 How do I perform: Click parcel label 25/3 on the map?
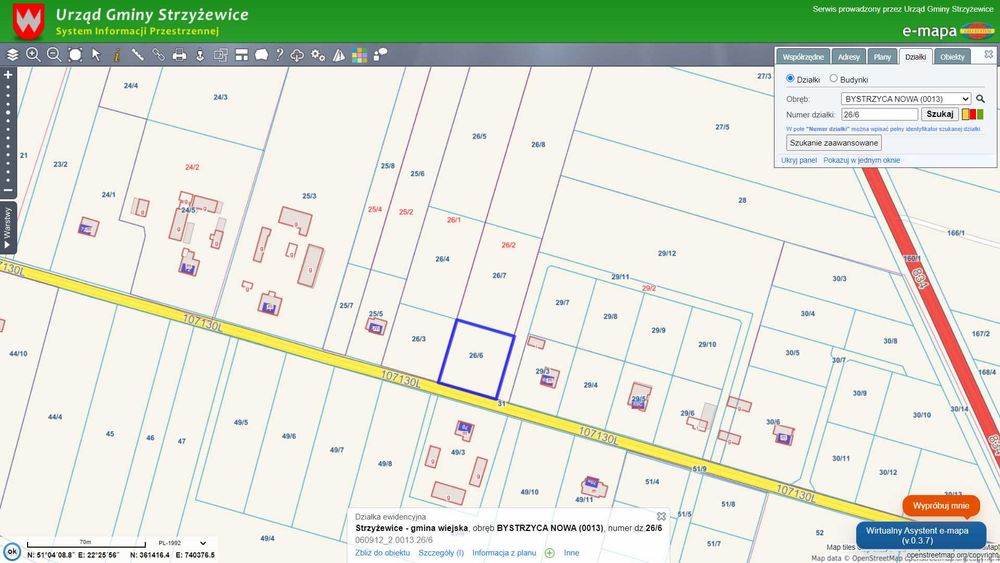309,196
